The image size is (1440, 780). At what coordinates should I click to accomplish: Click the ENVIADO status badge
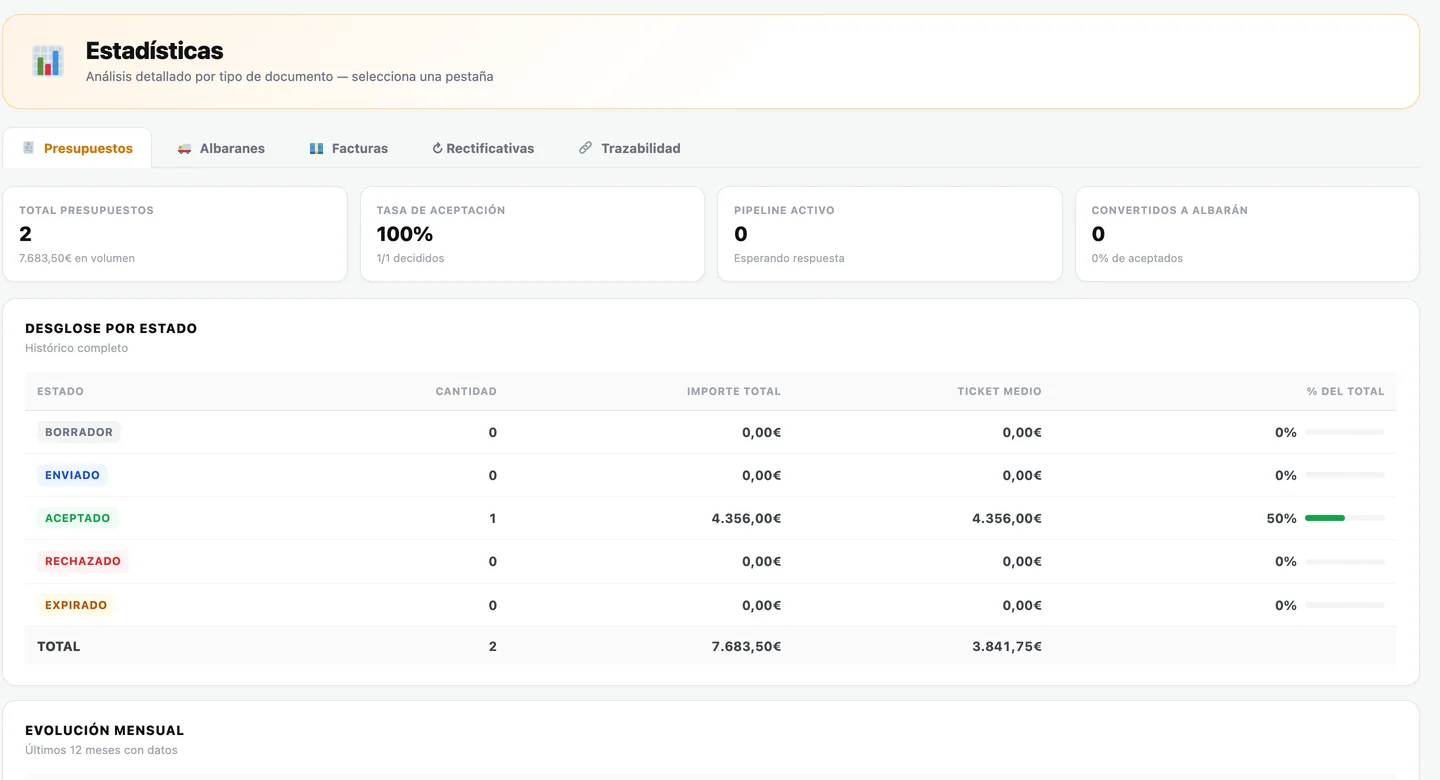[x=72, y=475]
